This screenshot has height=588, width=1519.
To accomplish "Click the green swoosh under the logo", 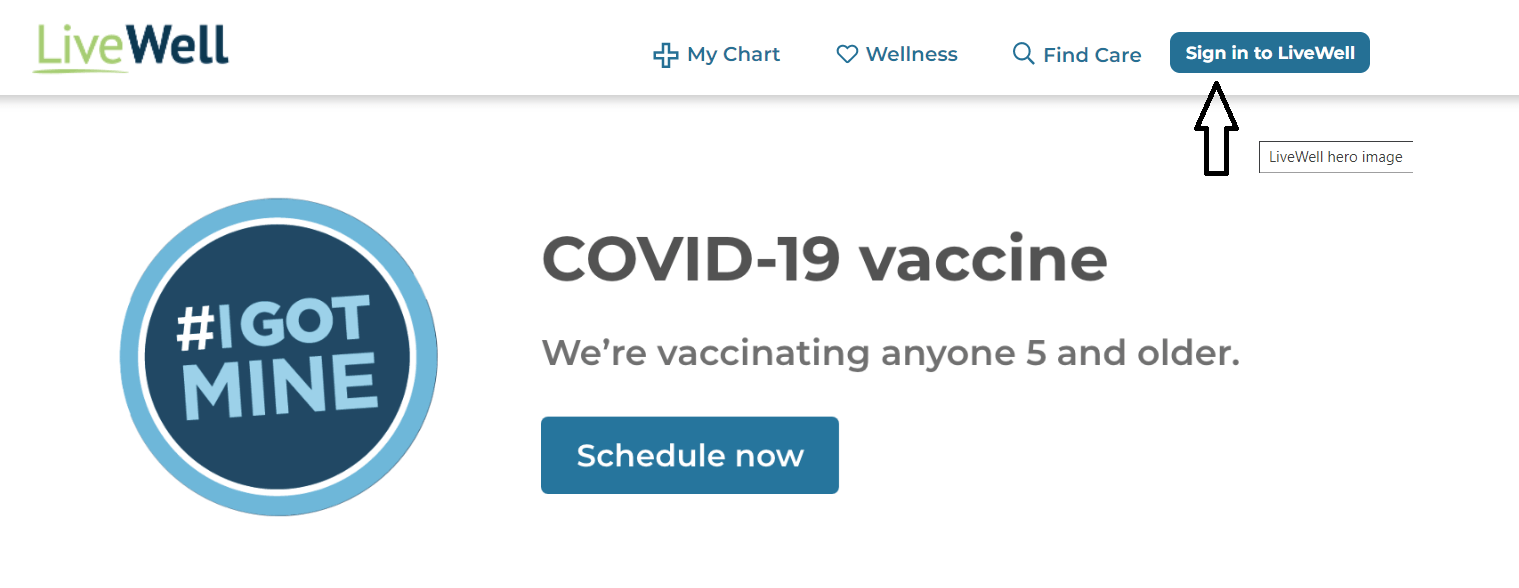I will 80,69.
